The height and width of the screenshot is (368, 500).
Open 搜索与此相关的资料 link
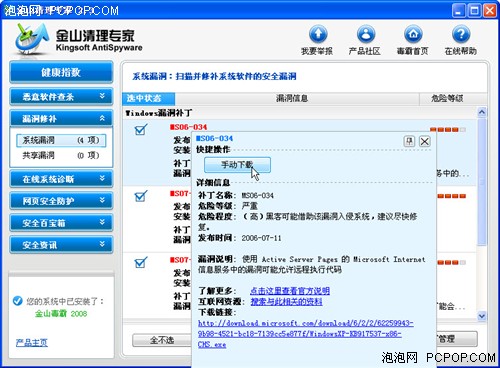(x=286, y=302)
